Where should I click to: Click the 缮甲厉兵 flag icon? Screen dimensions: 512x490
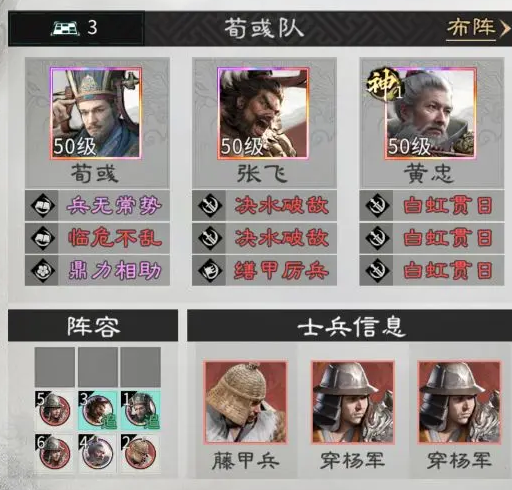(210, 270)
